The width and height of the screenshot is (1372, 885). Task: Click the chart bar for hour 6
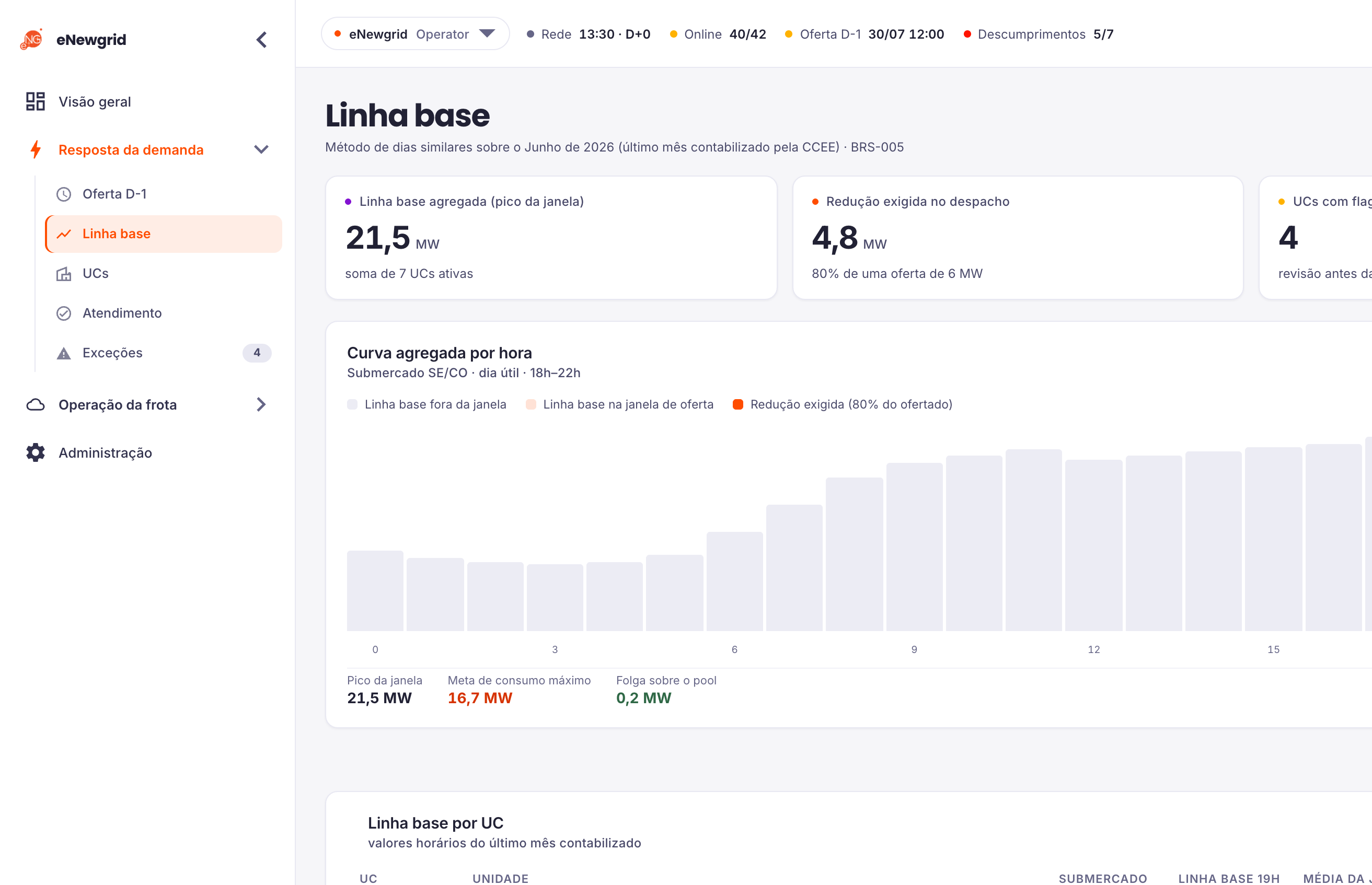(x=734, y=581)
